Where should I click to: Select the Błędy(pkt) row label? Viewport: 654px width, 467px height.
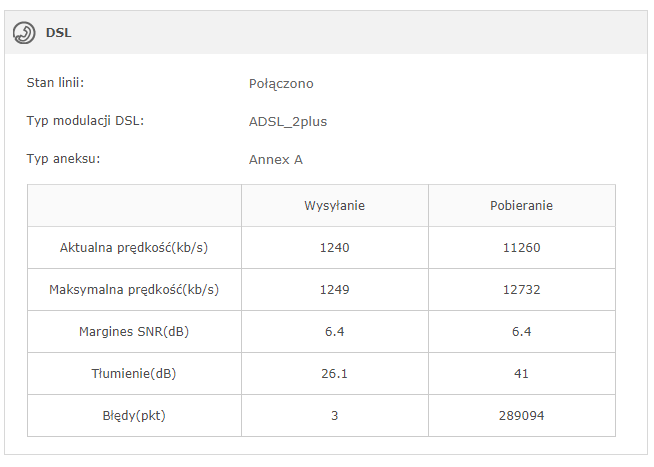[x=134, y=416]
